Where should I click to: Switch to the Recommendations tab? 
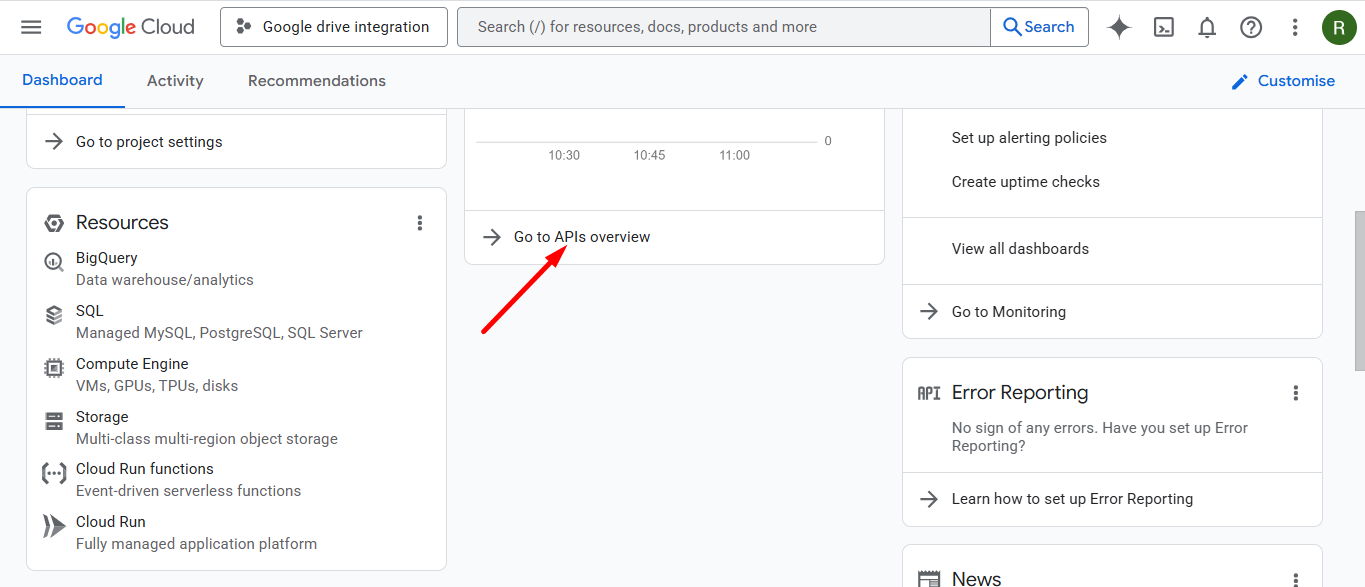317,81
